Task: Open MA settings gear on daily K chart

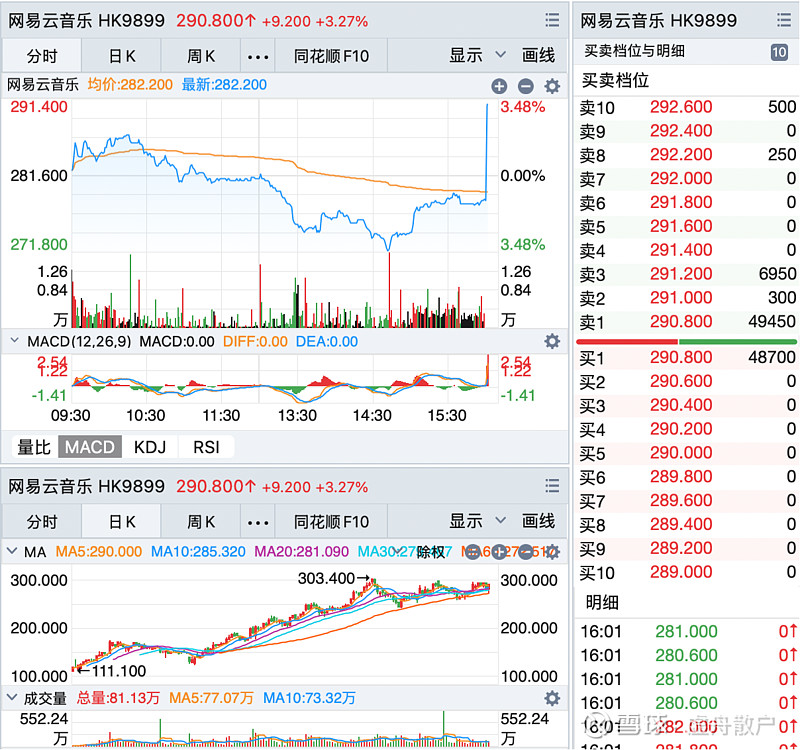Action: pyautogui.click(x=553, y=552)
